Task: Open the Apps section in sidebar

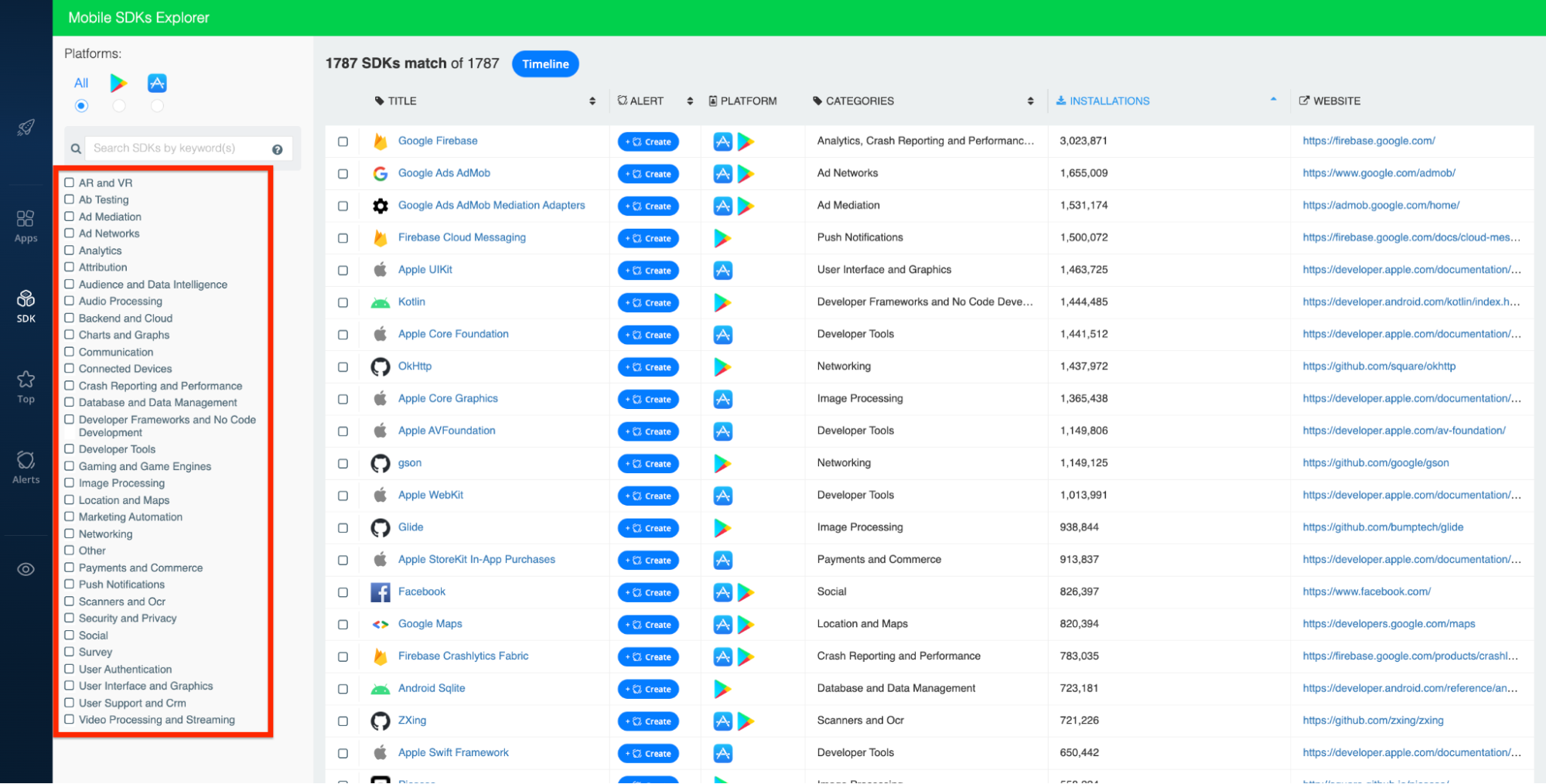Action: 26,226
